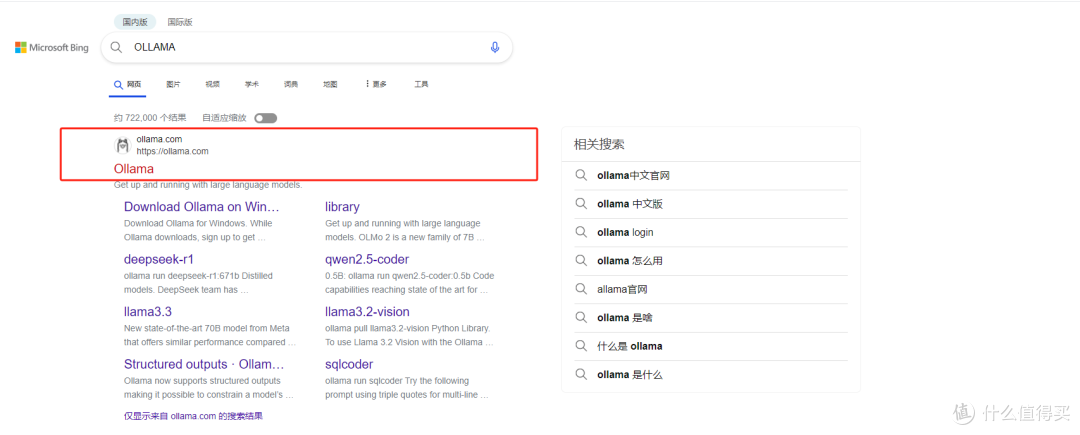Select related search 'ollama 是啥'

point(625,317)
